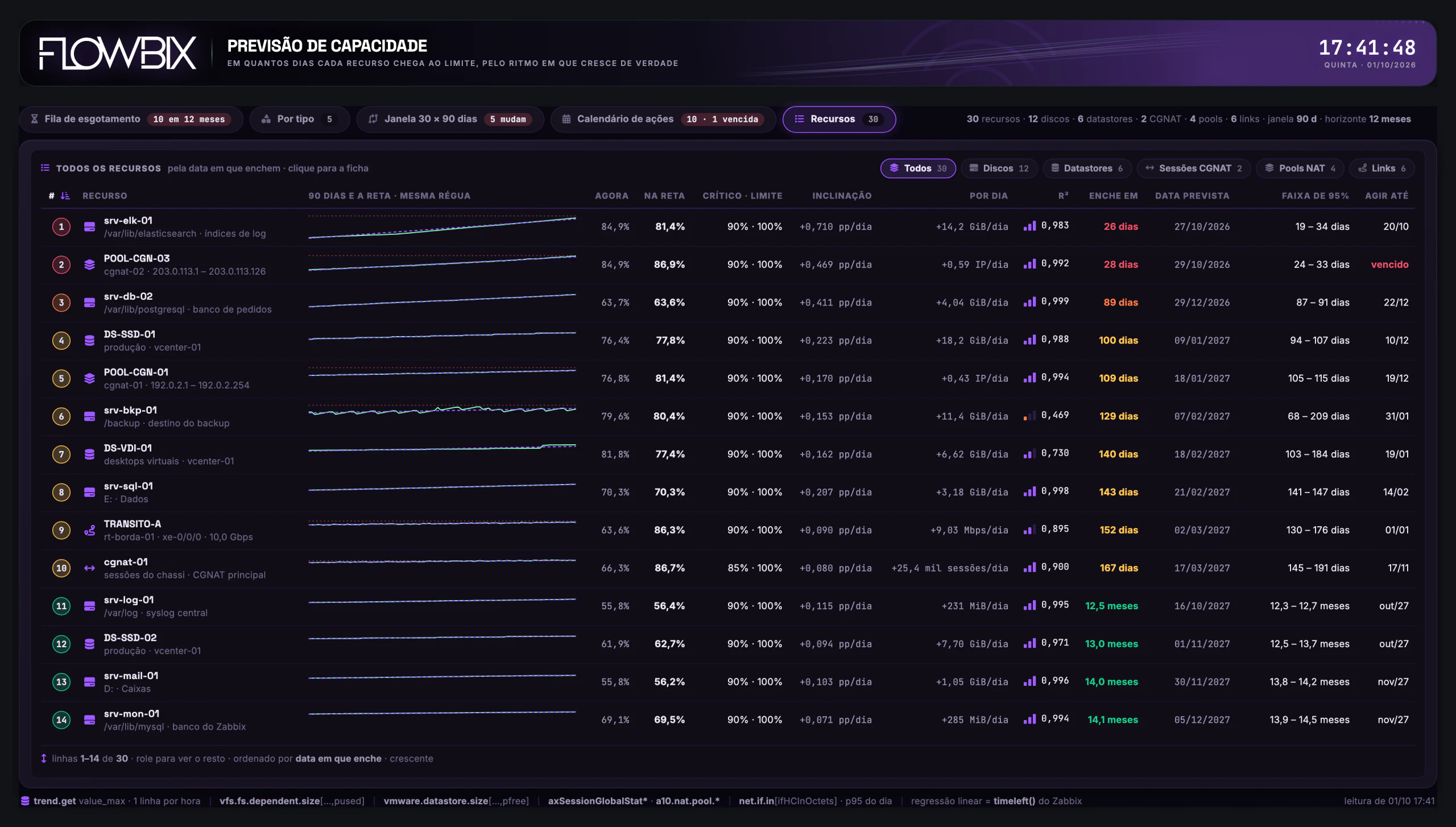The width and height of the screenshot is (1456, 827).
Task: Click the sessions arrow icon of cgnat-01
Action: click(x=89, y=568)
